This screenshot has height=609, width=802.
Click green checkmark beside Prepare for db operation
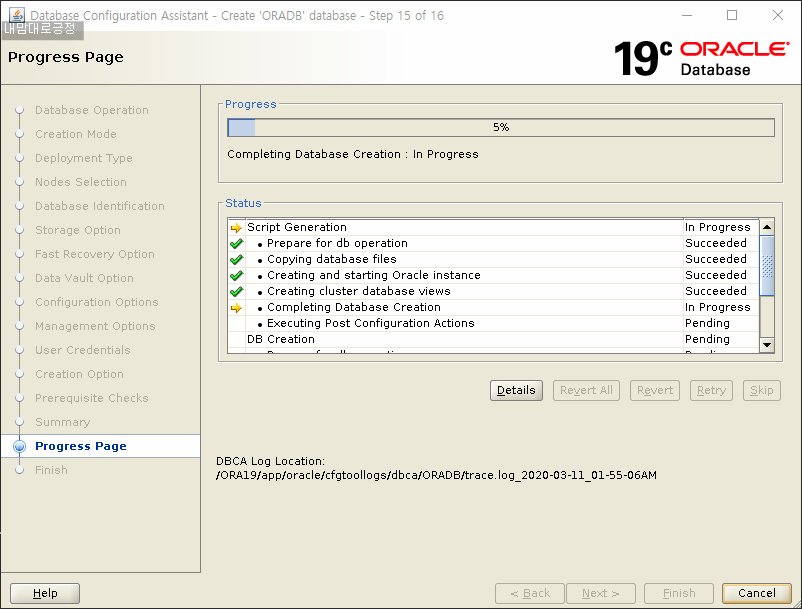tap(236, 243)
